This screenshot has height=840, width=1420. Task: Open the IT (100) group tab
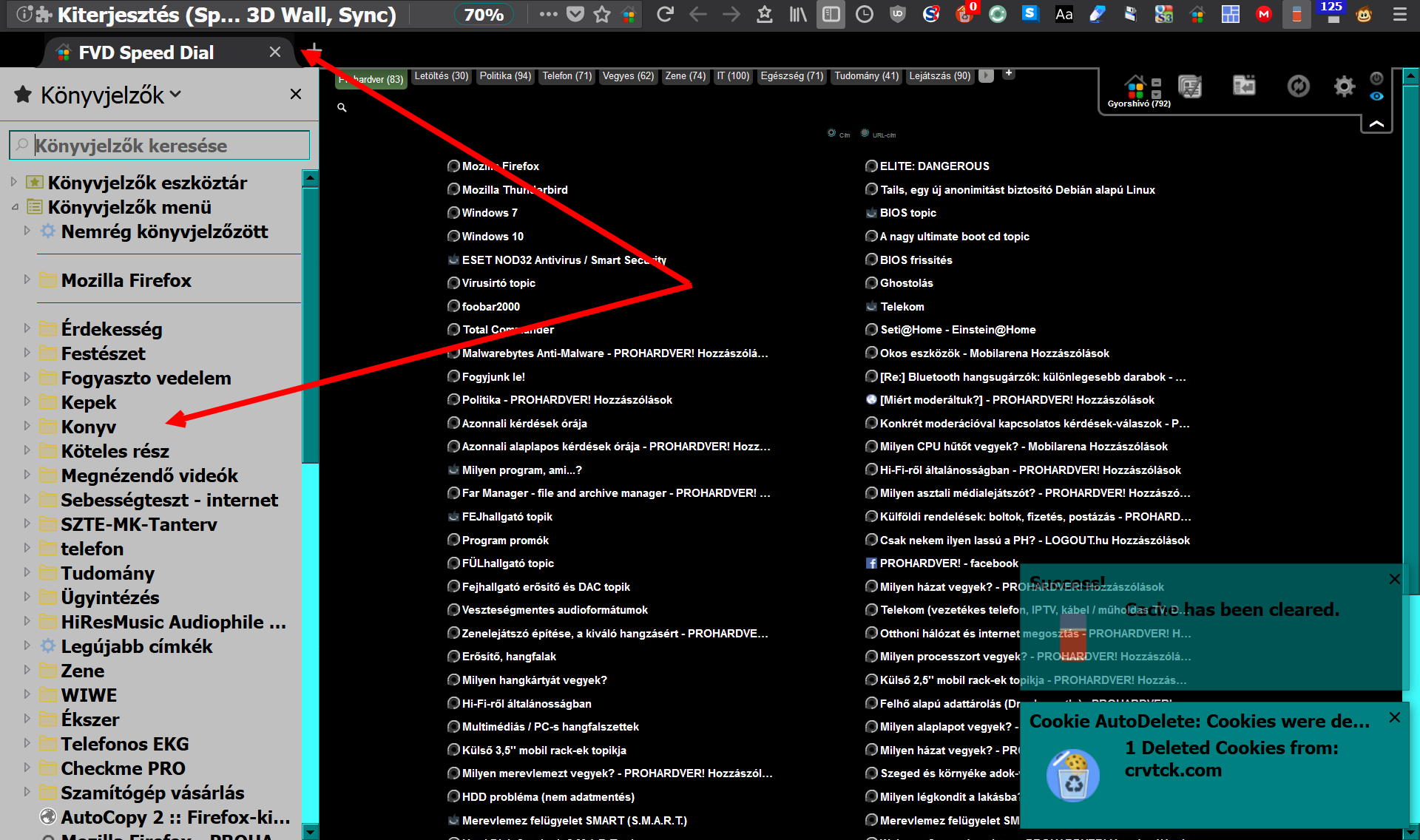(733, 76)
